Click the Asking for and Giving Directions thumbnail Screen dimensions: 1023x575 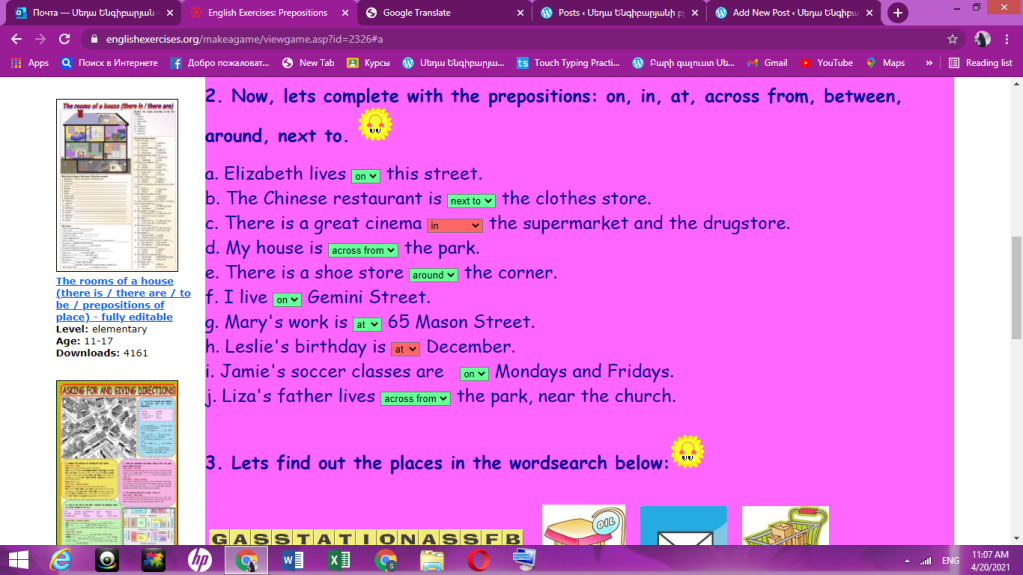[117, 460]
